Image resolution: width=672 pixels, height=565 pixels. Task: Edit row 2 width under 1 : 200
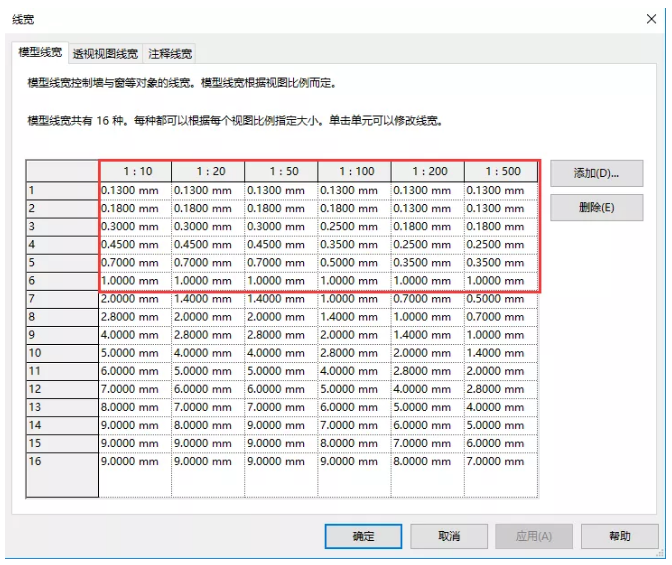click(x=428, y=208)
